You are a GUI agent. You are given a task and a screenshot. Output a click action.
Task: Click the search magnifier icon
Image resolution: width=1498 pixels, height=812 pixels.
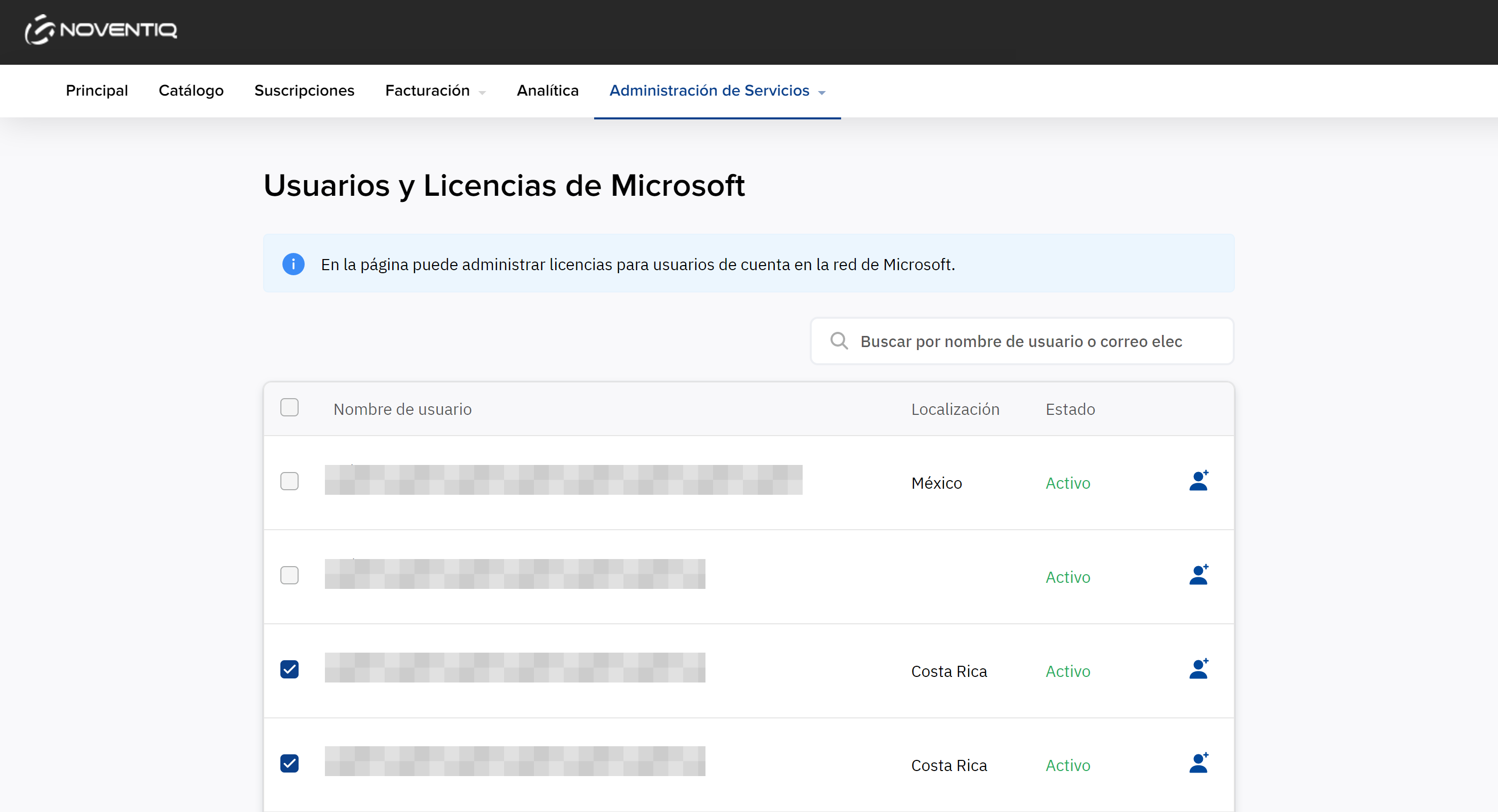[839, 340]
